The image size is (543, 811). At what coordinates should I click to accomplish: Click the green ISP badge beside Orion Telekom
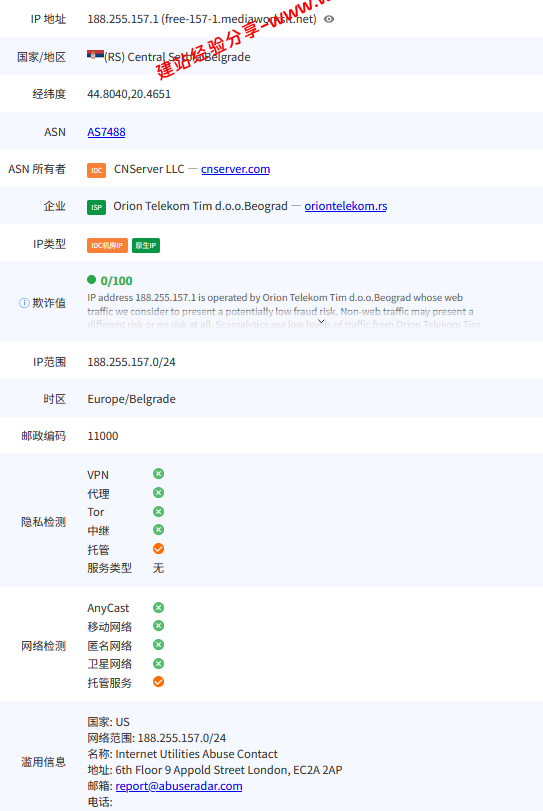96,207
